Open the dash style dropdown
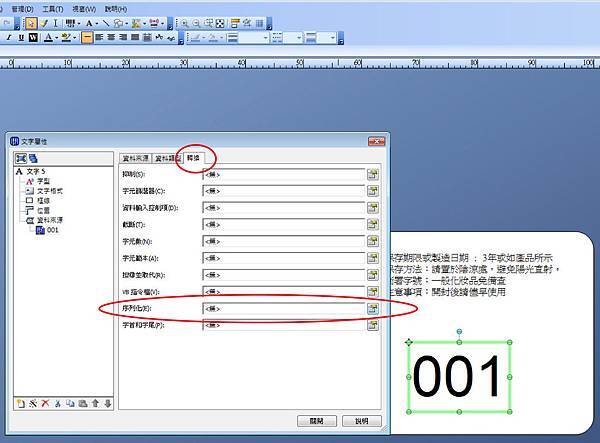600x443 pixels. (298, 38)
